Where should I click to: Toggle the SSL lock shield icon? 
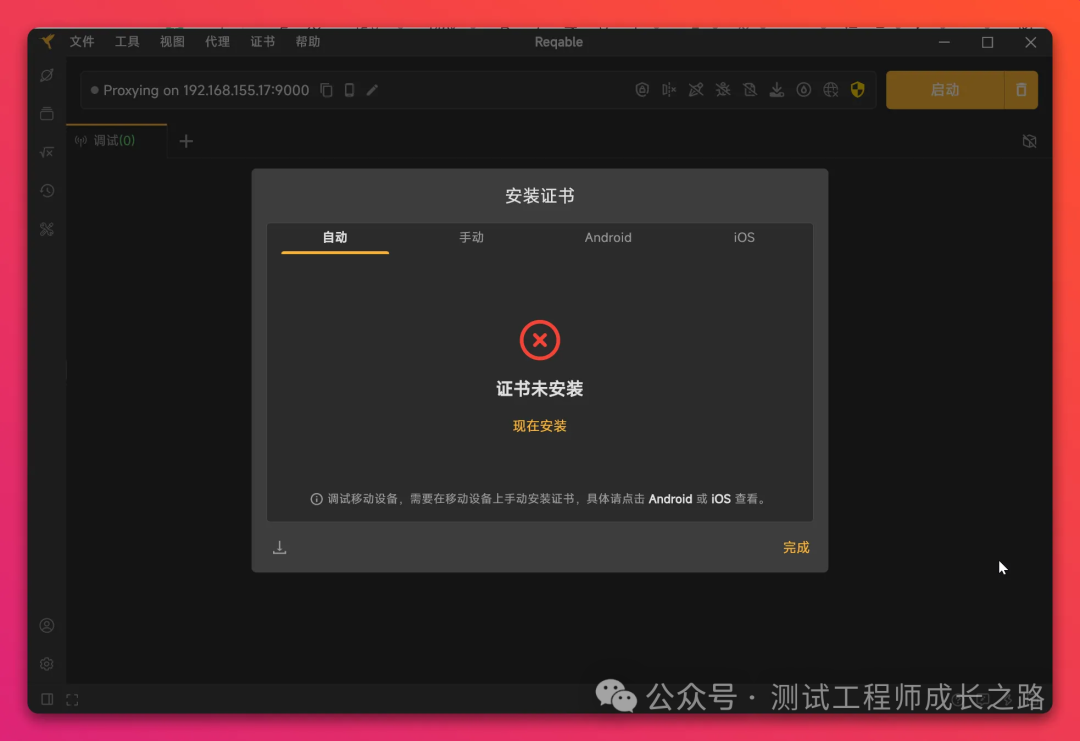(642, 90)
